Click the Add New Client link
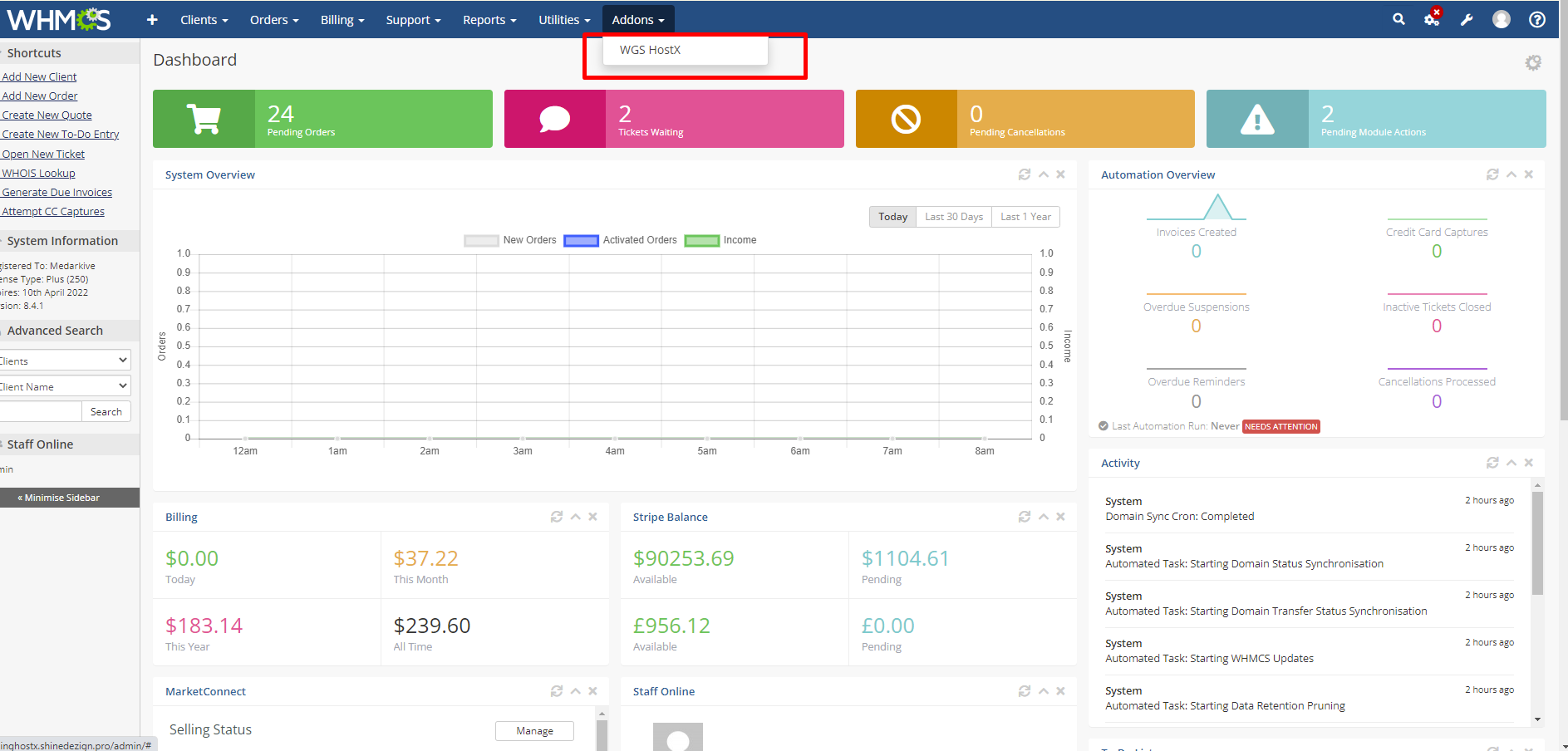The image size is (1568, 751). pos(39,76)
